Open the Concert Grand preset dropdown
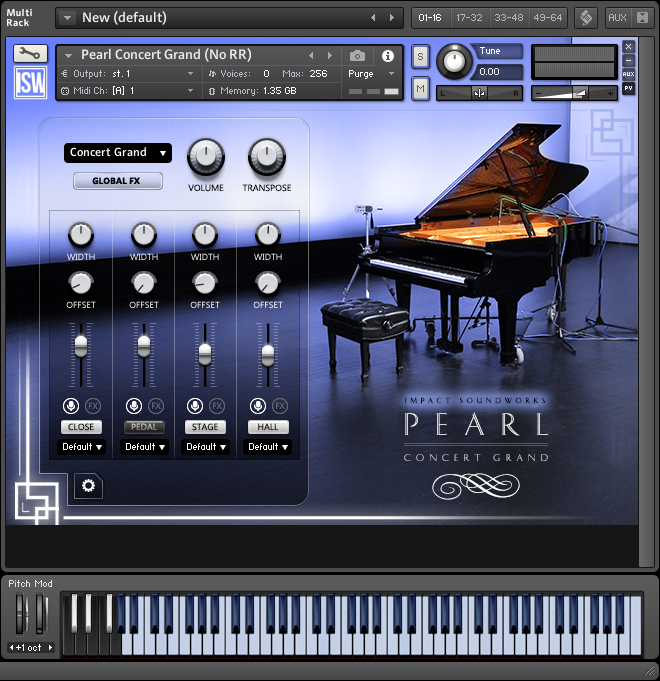The height and width of the screenshot is (681, 660). 117,153
